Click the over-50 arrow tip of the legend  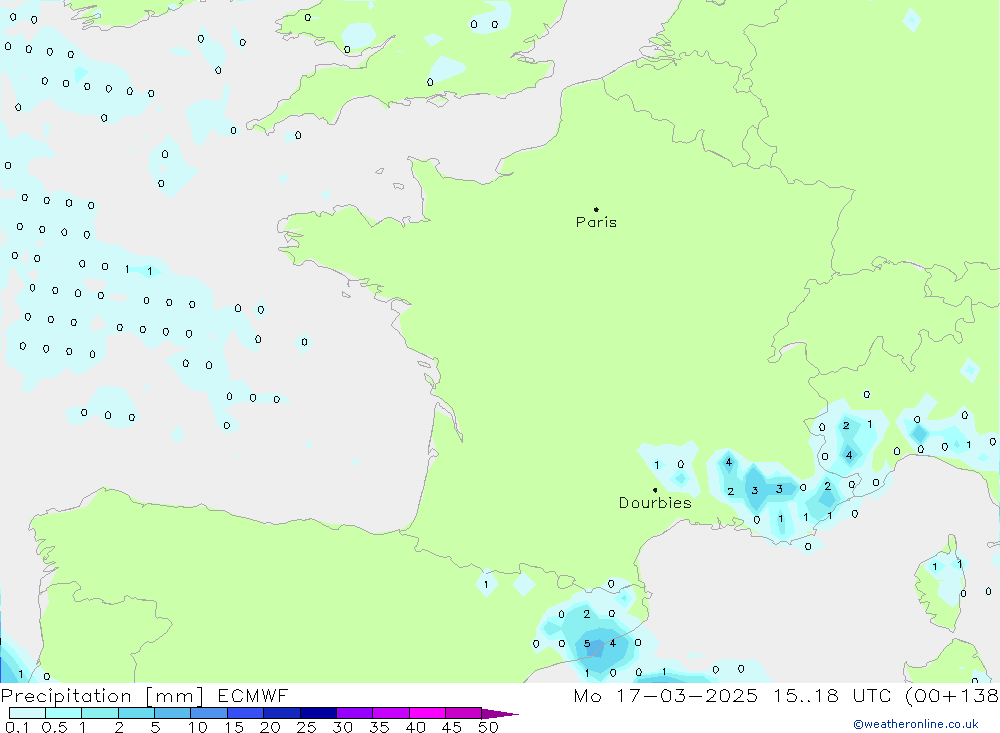(501, 713)
